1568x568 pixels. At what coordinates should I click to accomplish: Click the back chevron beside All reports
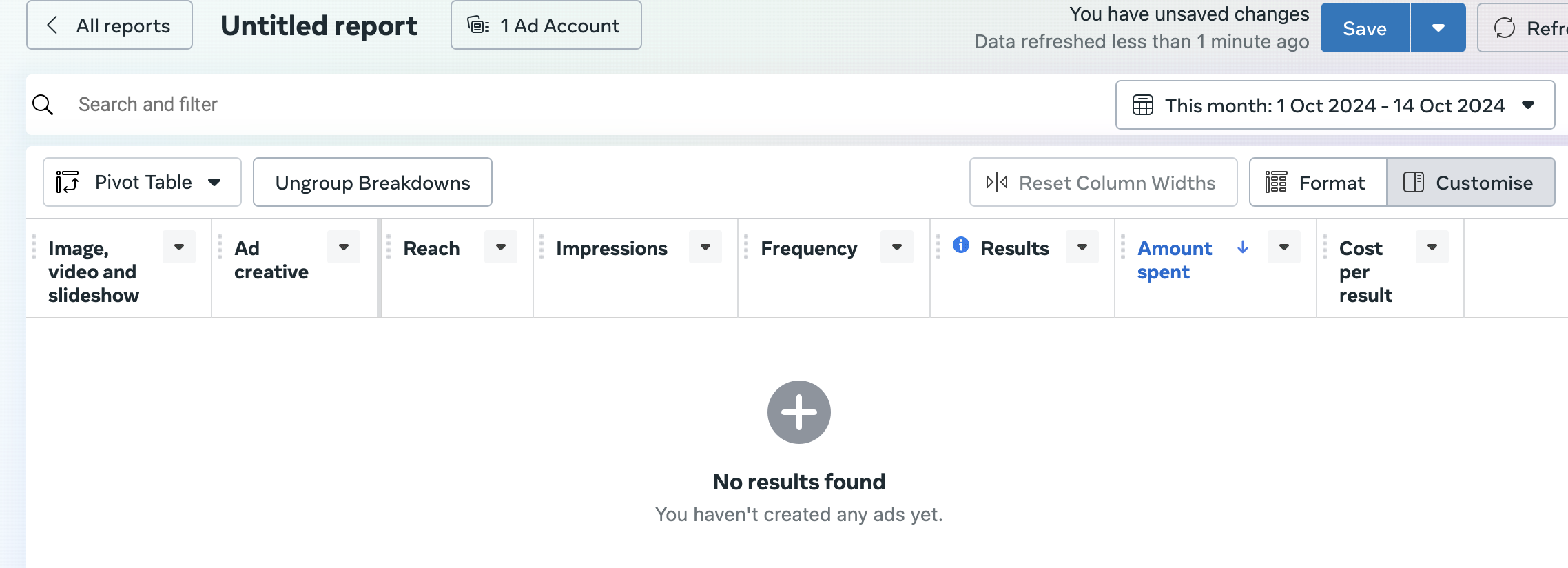(x=52, y=25)
